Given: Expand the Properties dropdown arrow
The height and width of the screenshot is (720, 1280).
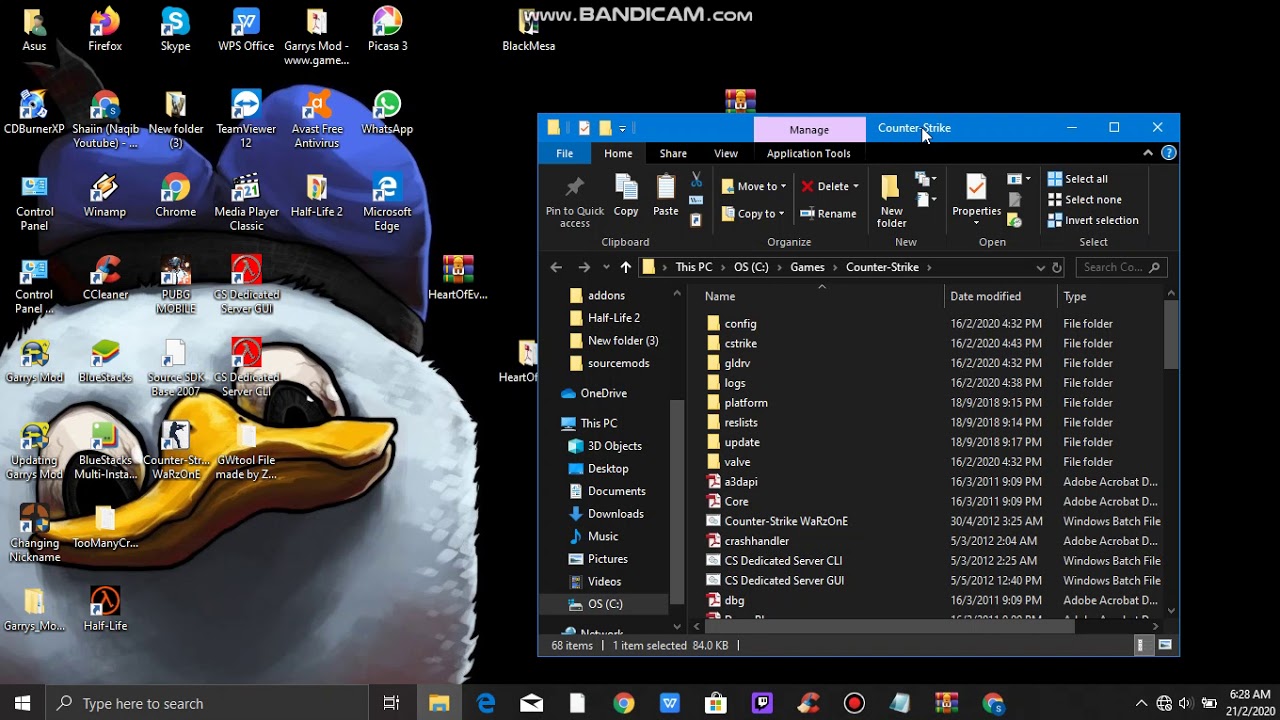Looking at the screenshot, I should click(976, 222).
